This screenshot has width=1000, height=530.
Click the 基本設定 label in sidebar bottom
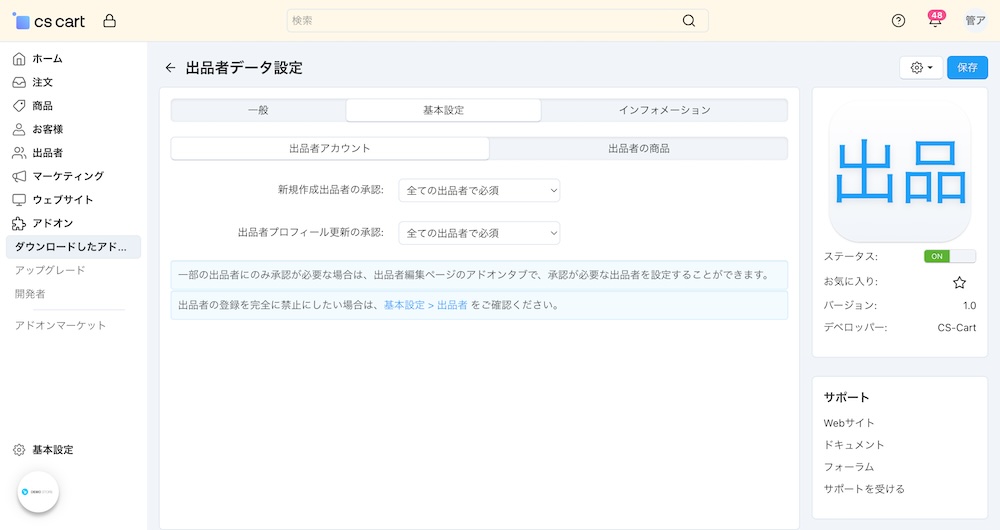pyautogui.click(x=53, y=450)
